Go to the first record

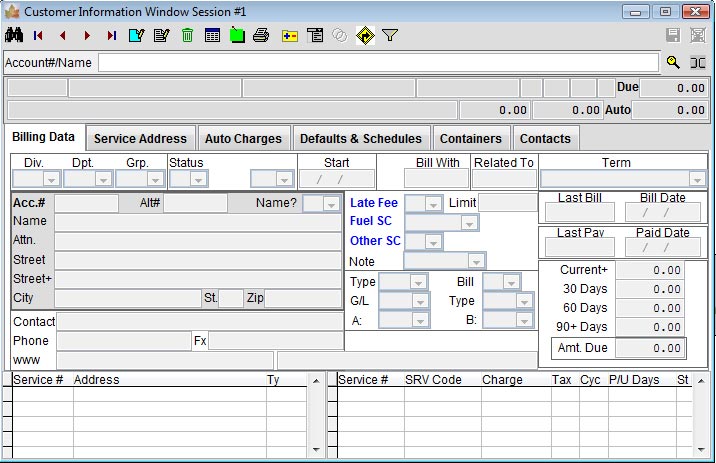tap(39, 36)
